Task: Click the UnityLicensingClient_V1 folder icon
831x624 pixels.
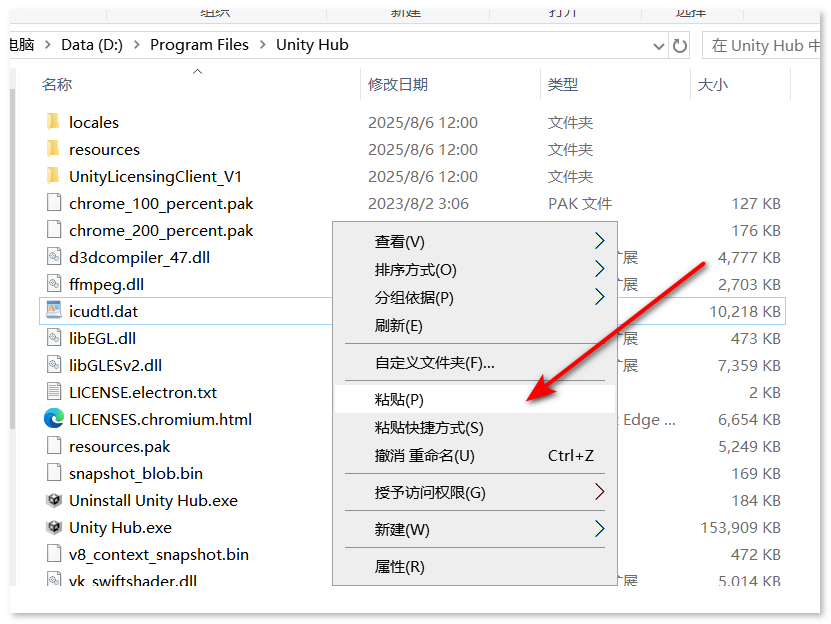Action: coord(53,176)
